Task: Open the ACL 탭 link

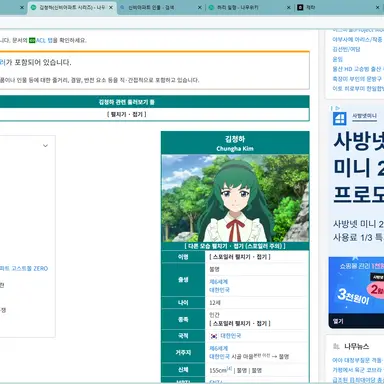Action: pyautogui.click(x=44, y=40)
